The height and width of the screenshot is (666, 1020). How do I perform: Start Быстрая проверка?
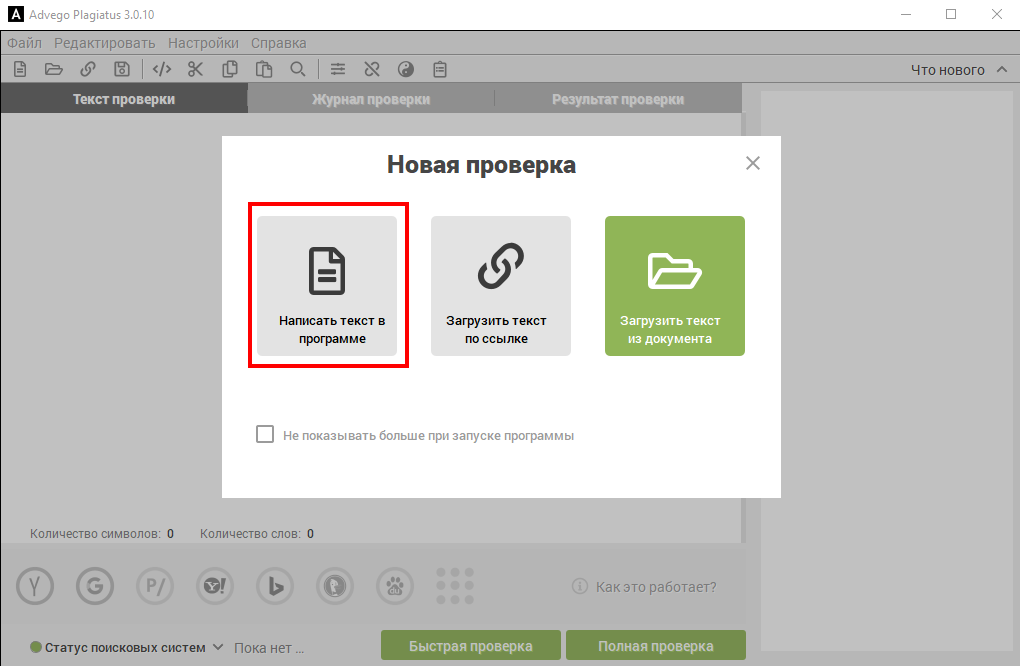471,645
